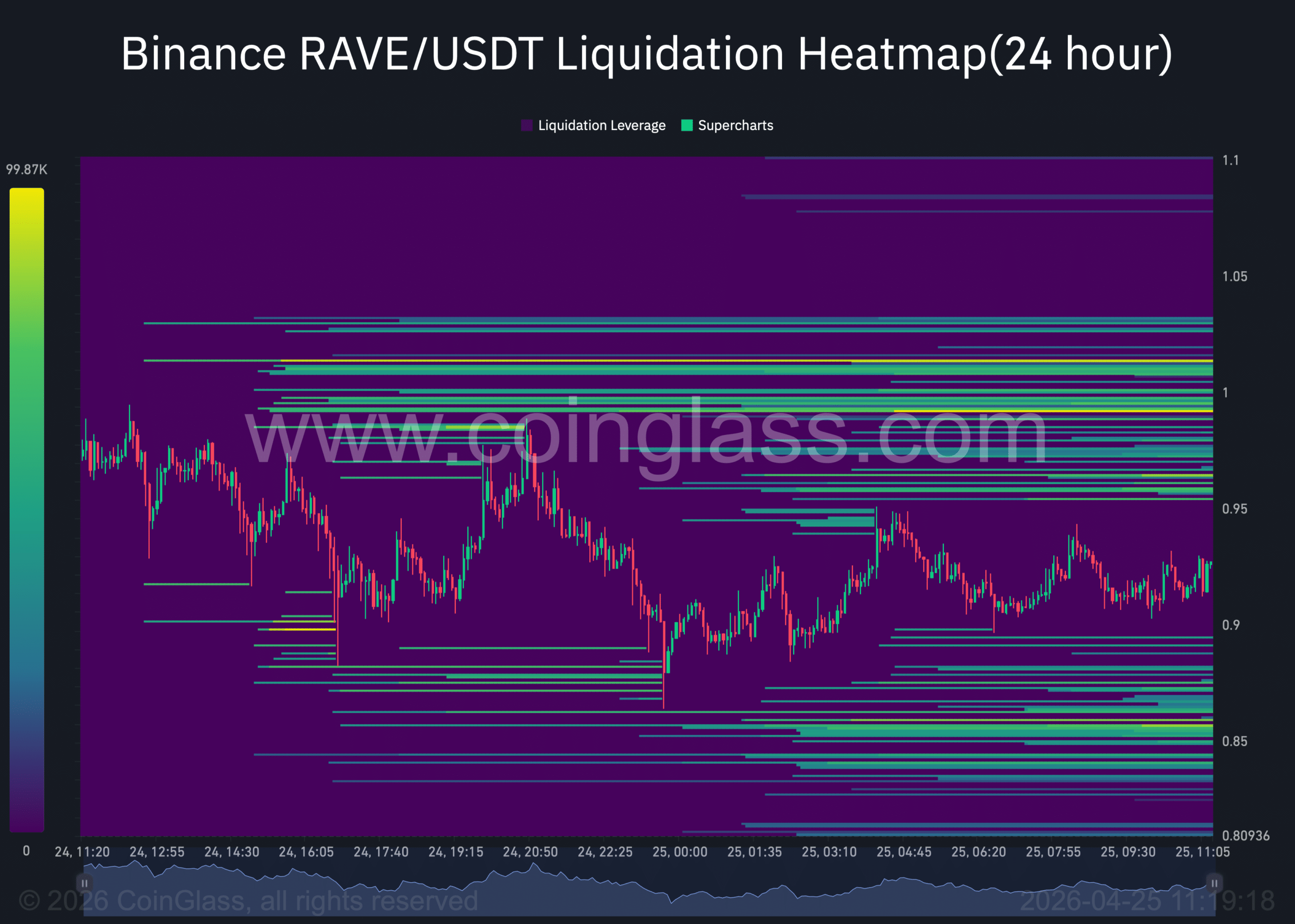Click the purple Liquidation Leverage legend swatch

coord(527,125)
